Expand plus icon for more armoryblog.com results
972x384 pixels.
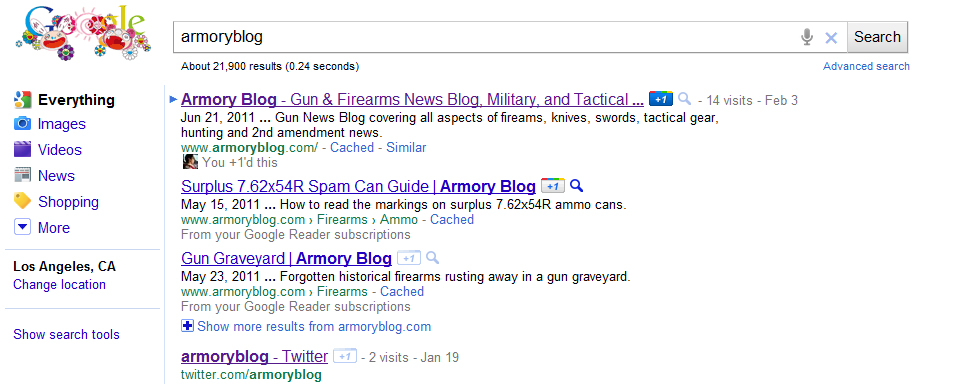click(x=188, y=326)
